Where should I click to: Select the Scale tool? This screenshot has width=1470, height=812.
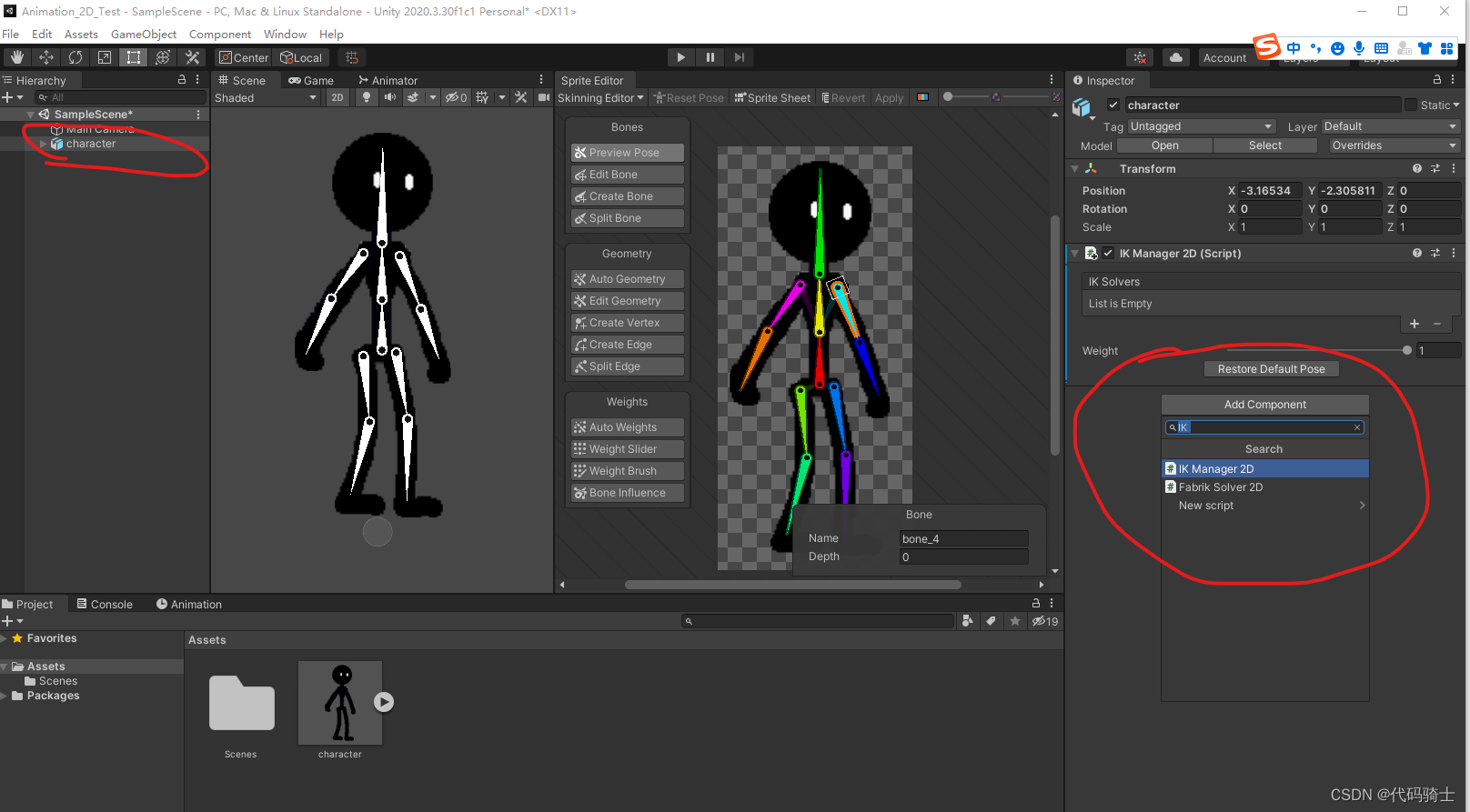point(105,57)
